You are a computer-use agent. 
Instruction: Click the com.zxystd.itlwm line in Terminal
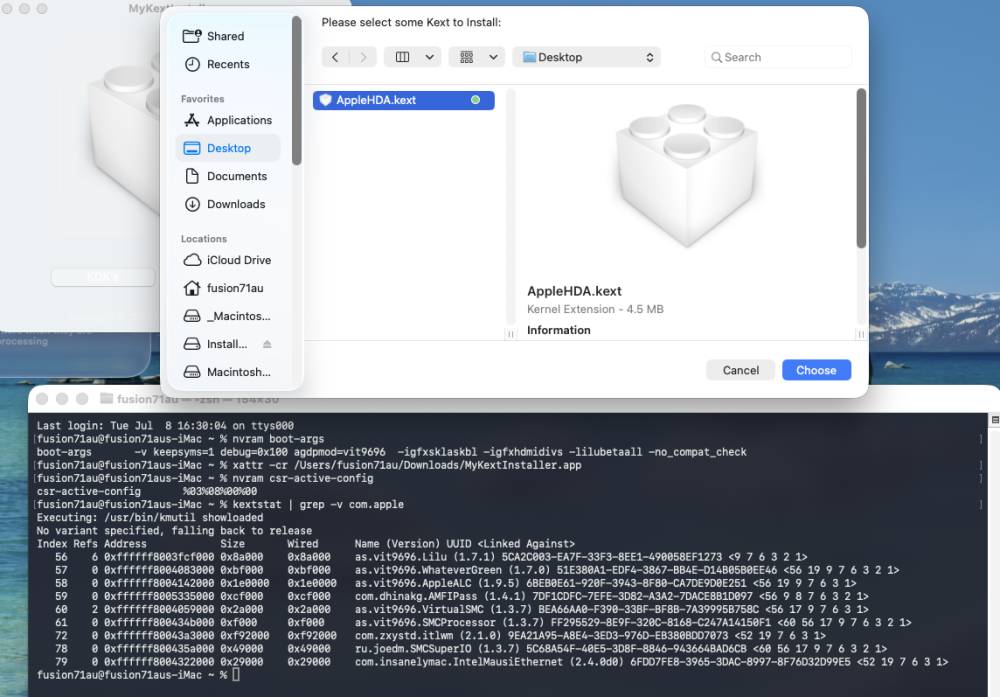tap(431, 636)
